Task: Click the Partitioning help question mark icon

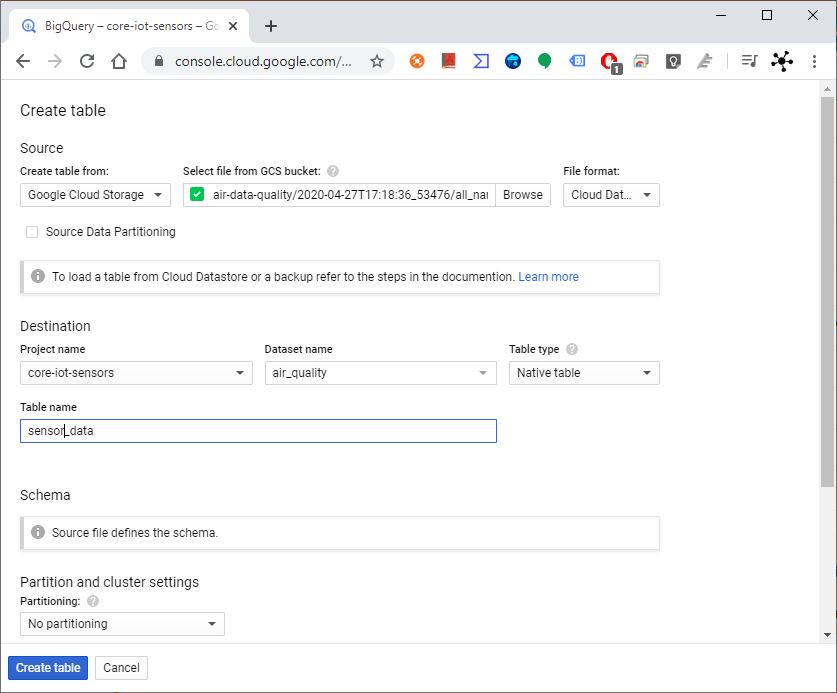Action: point(93,601)
